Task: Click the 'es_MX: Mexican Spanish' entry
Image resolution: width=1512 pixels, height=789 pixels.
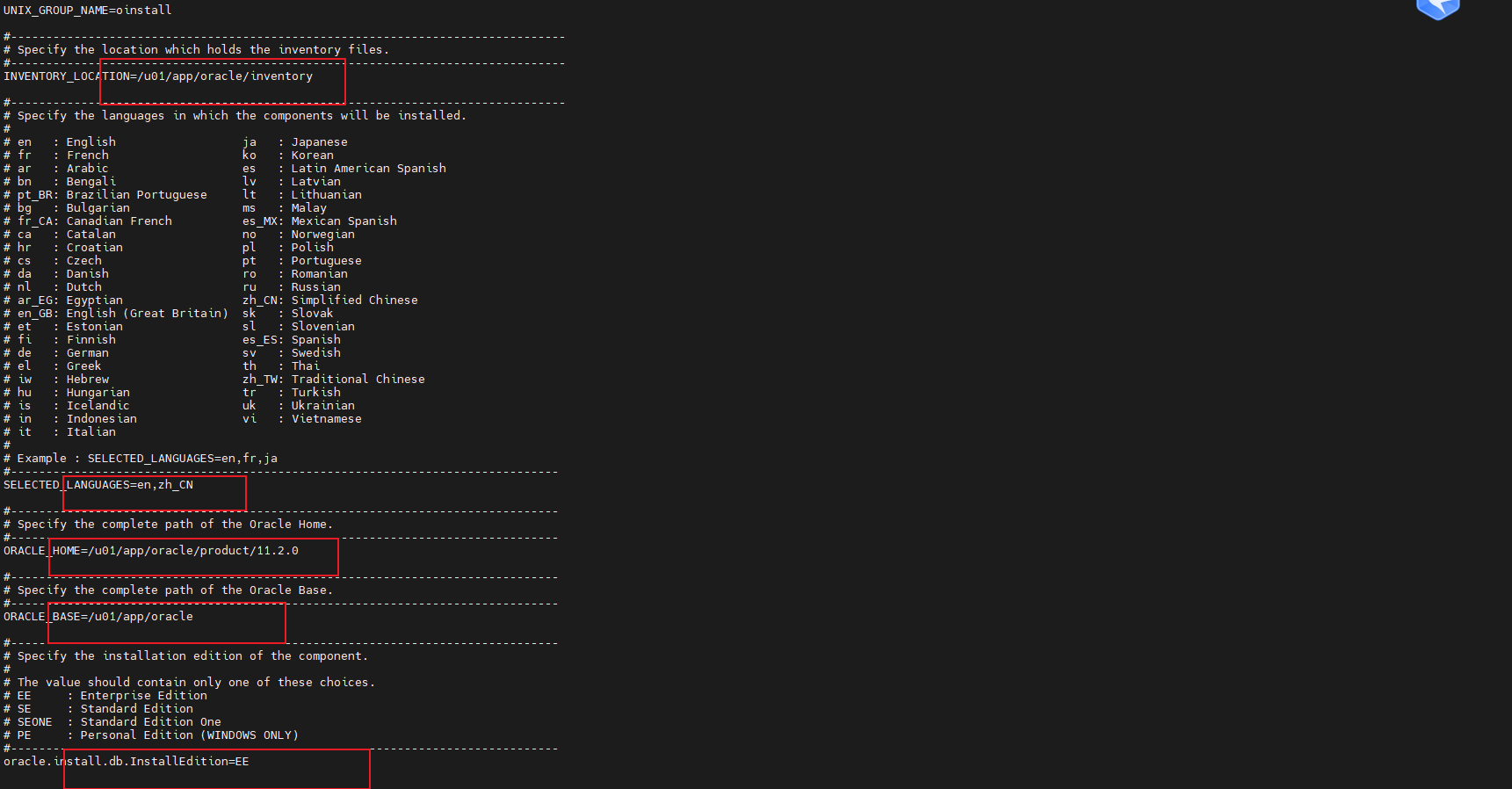Action: coord(320,221)
